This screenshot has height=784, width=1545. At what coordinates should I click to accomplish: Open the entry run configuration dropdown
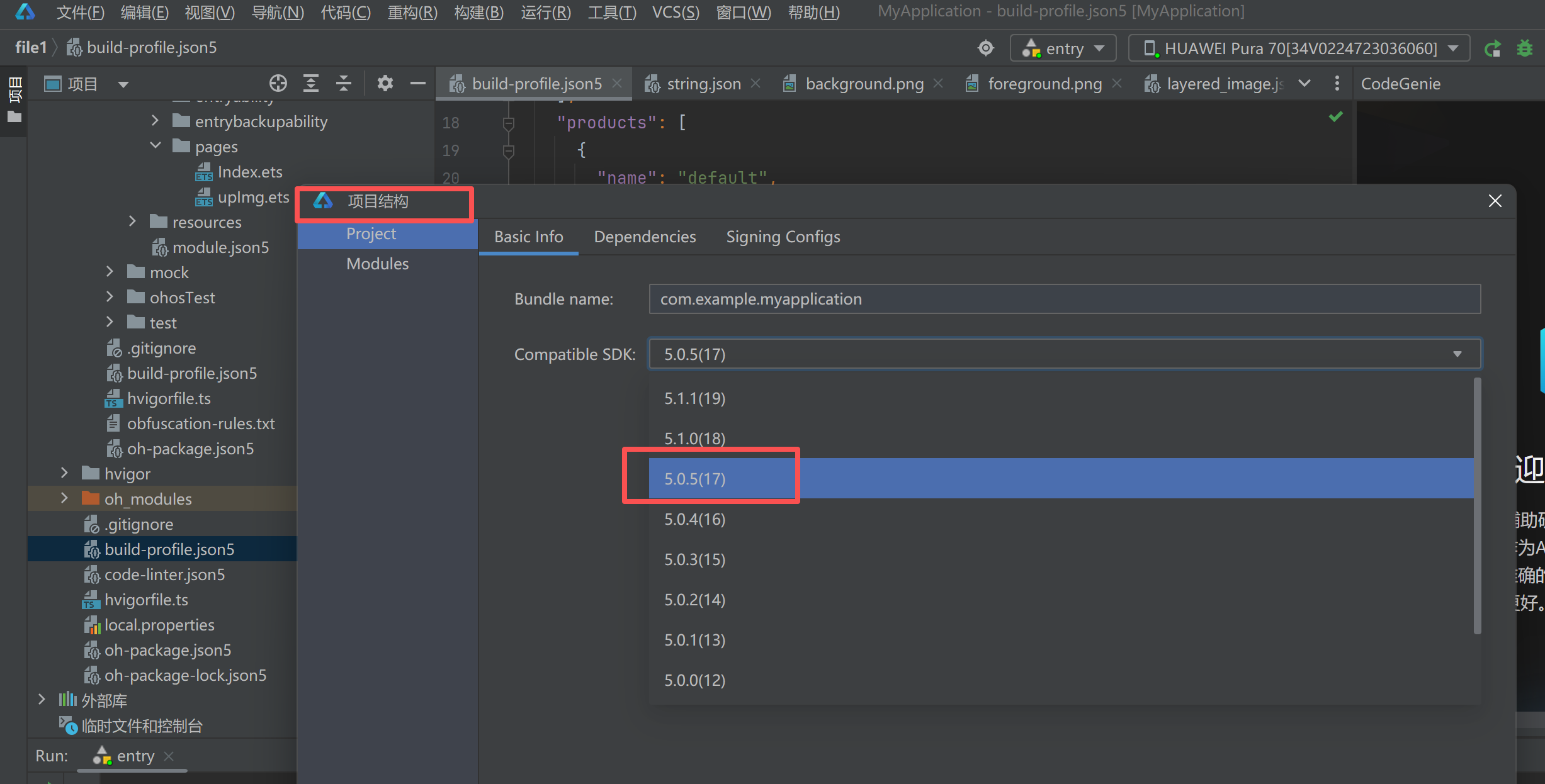pyautogui.click(x=1063, y=48)
